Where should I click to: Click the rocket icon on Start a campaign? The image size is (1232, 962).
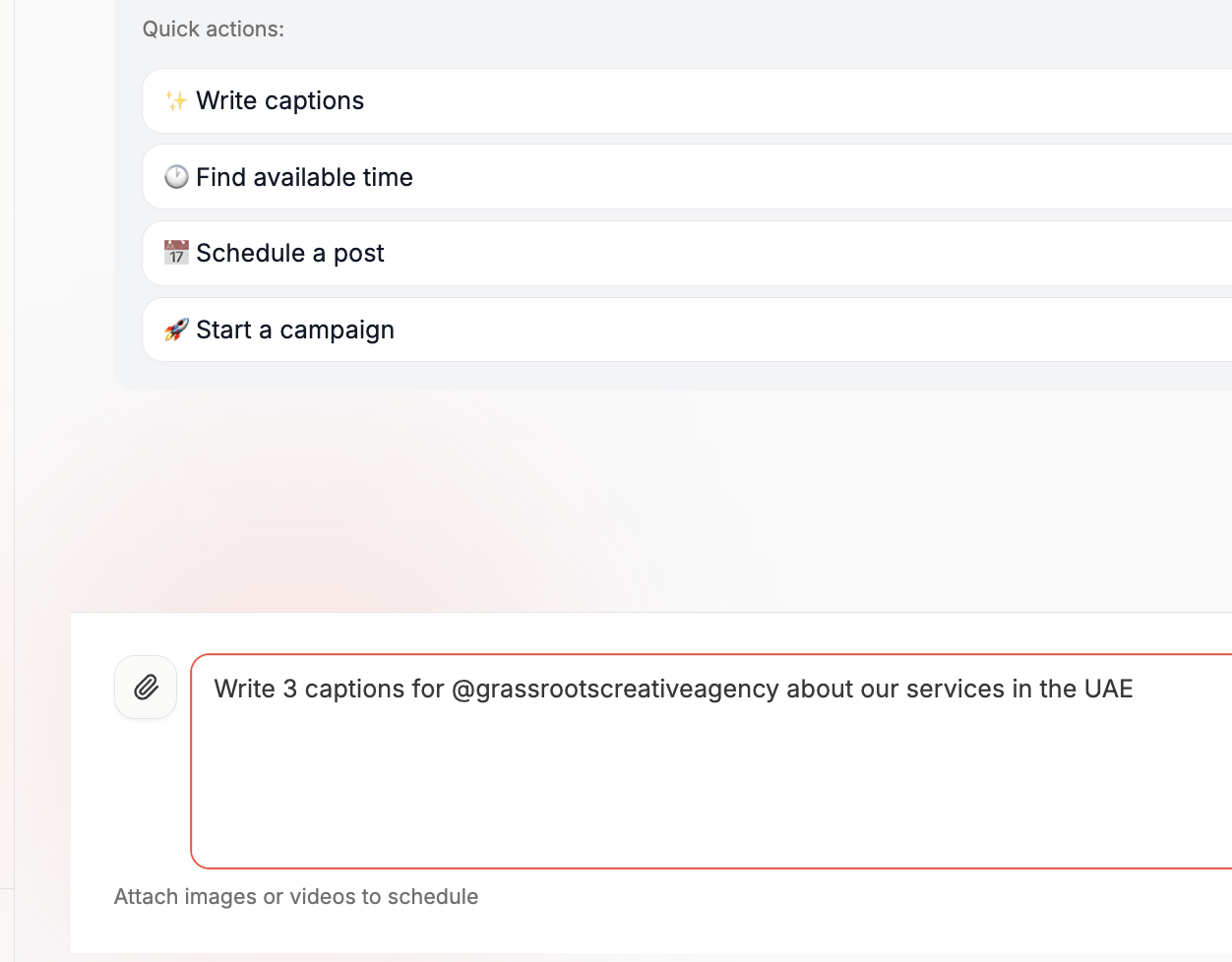[177, 330]
